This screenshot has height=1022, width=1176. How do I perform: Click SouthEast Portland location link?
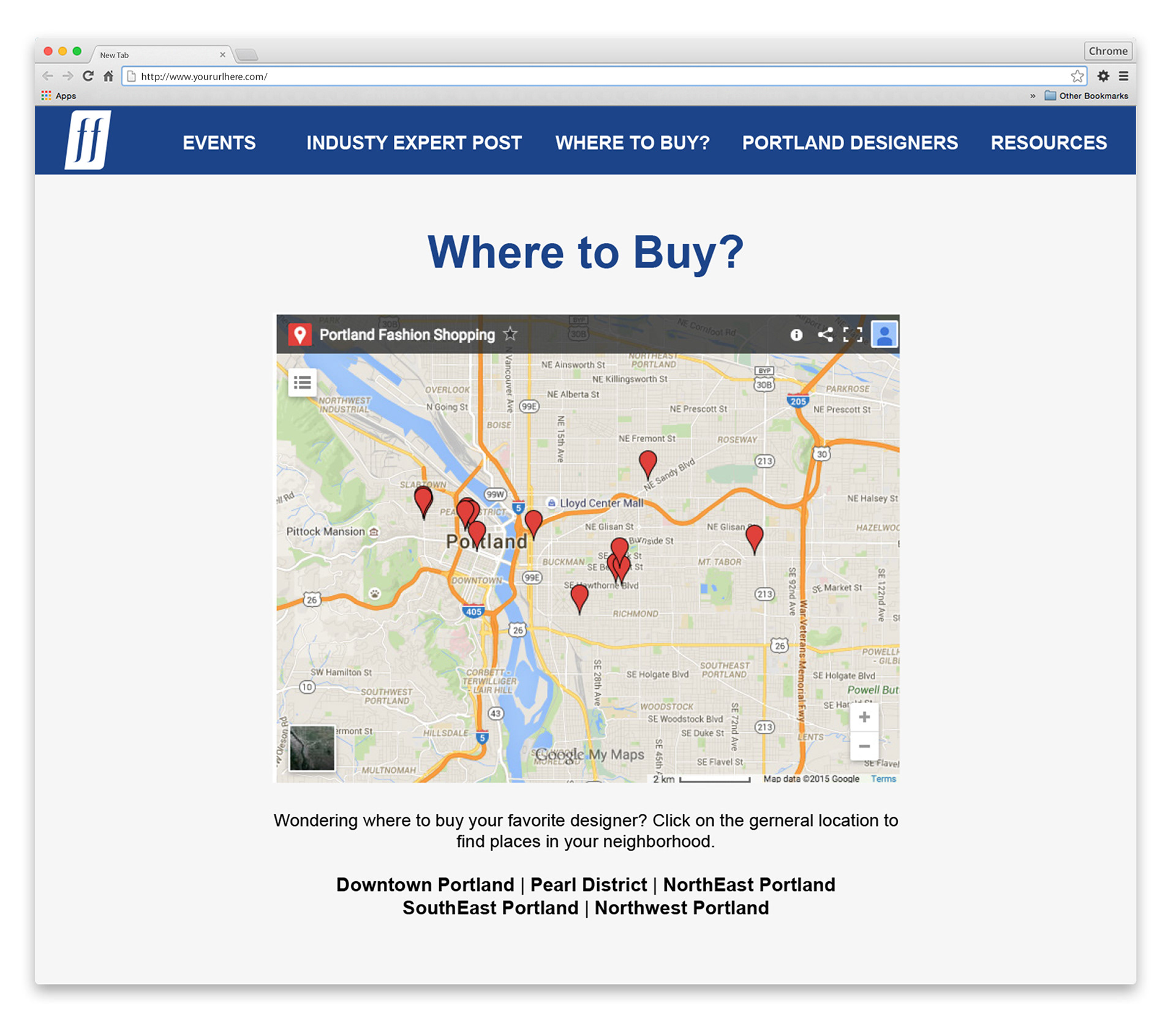point(490,907)
